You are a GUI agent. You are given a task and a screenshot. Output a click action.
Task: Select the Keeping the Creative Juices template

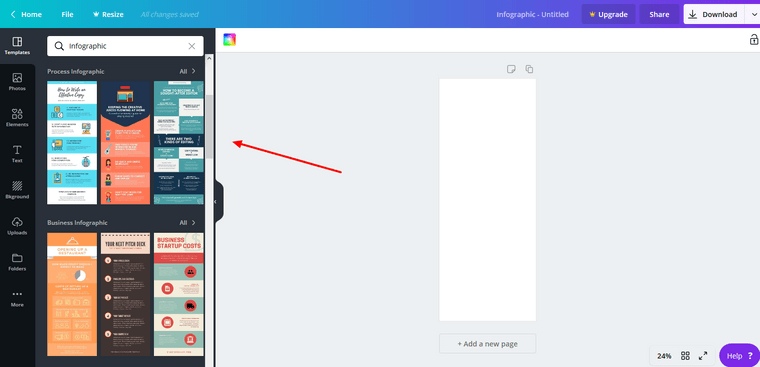click(x=126, y=143)
